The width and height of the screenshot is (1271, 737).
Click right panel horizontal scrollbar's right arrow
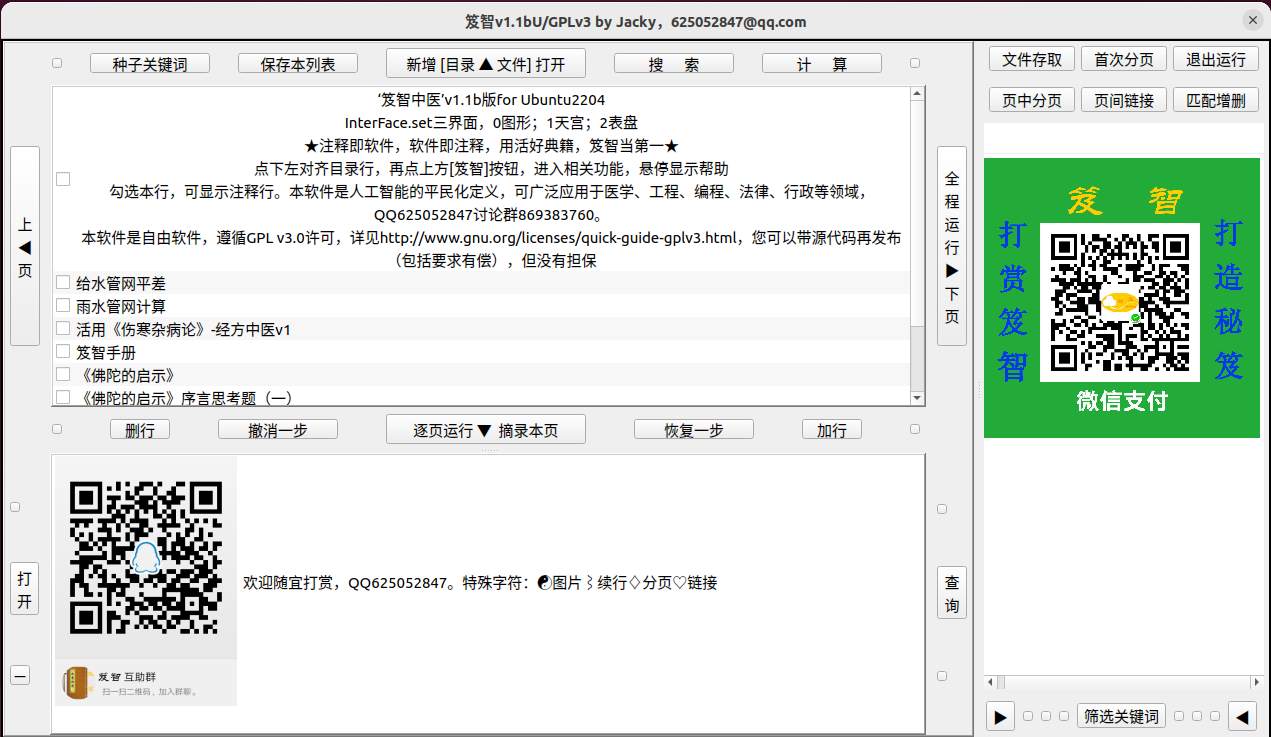pos(1255,682)
